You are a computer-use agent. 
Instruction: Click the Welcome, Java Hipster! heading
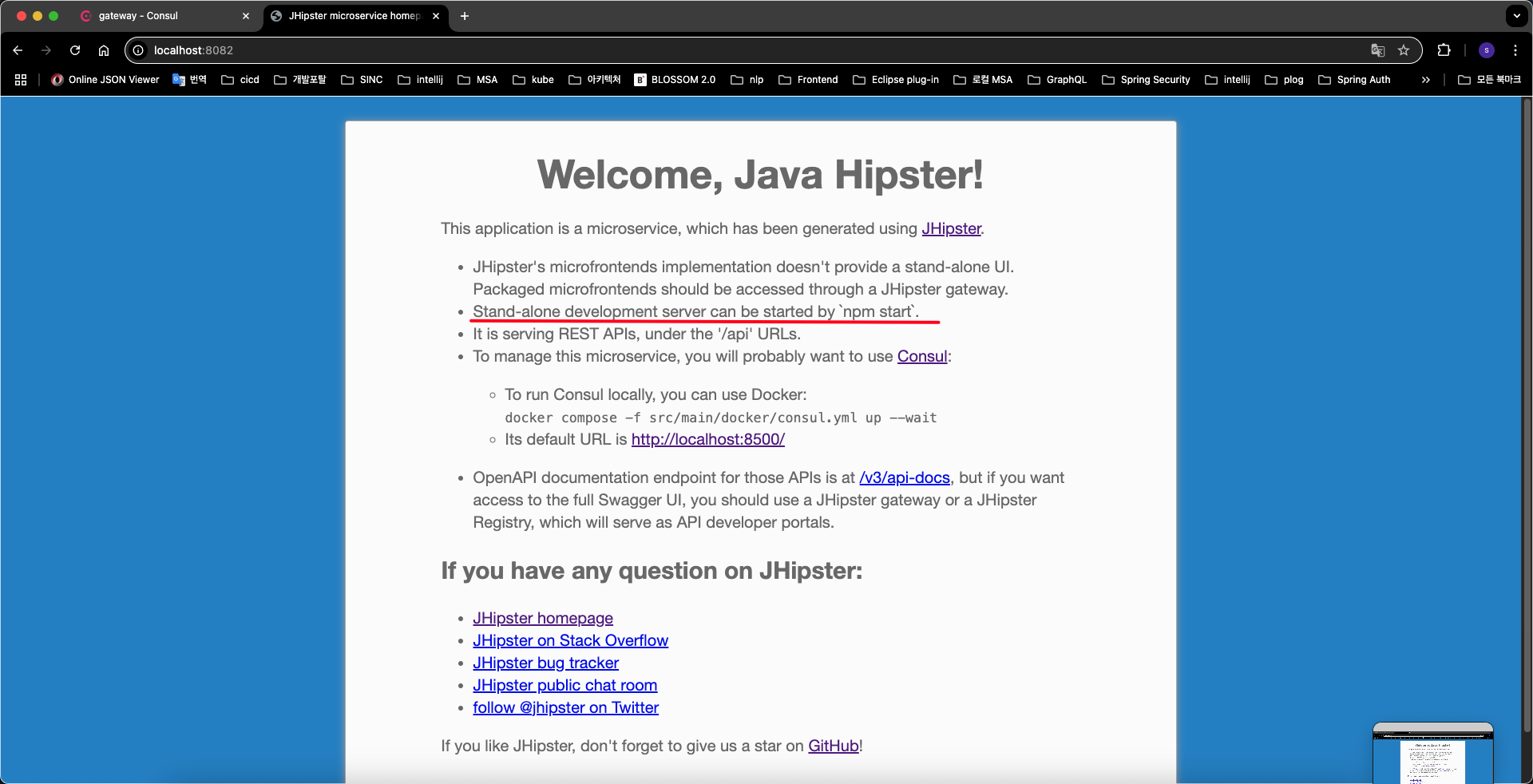click(760, 174)
